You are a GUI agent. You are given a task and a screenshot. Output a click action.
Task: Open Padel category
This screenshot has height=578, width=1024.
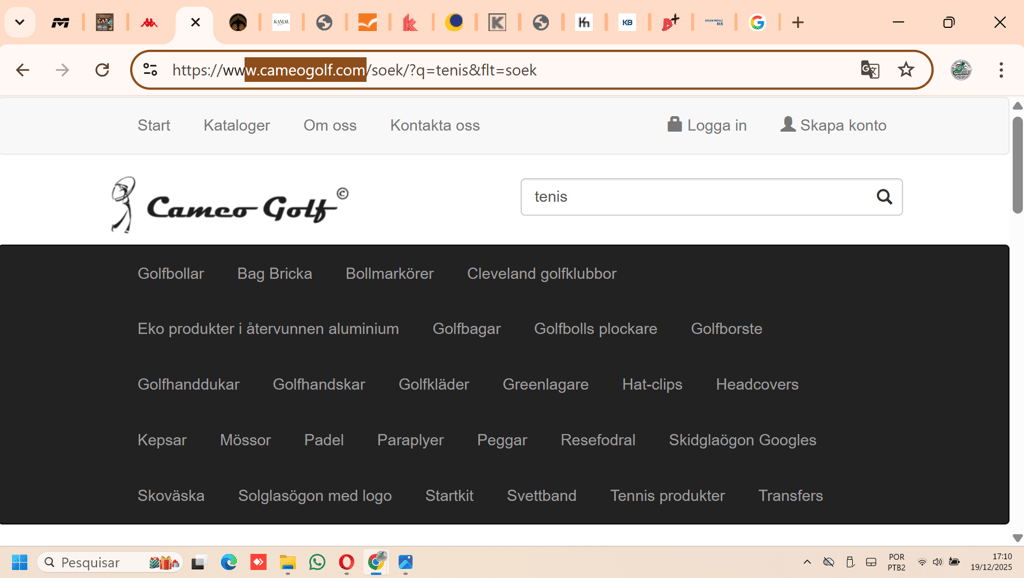click(323, 440)
